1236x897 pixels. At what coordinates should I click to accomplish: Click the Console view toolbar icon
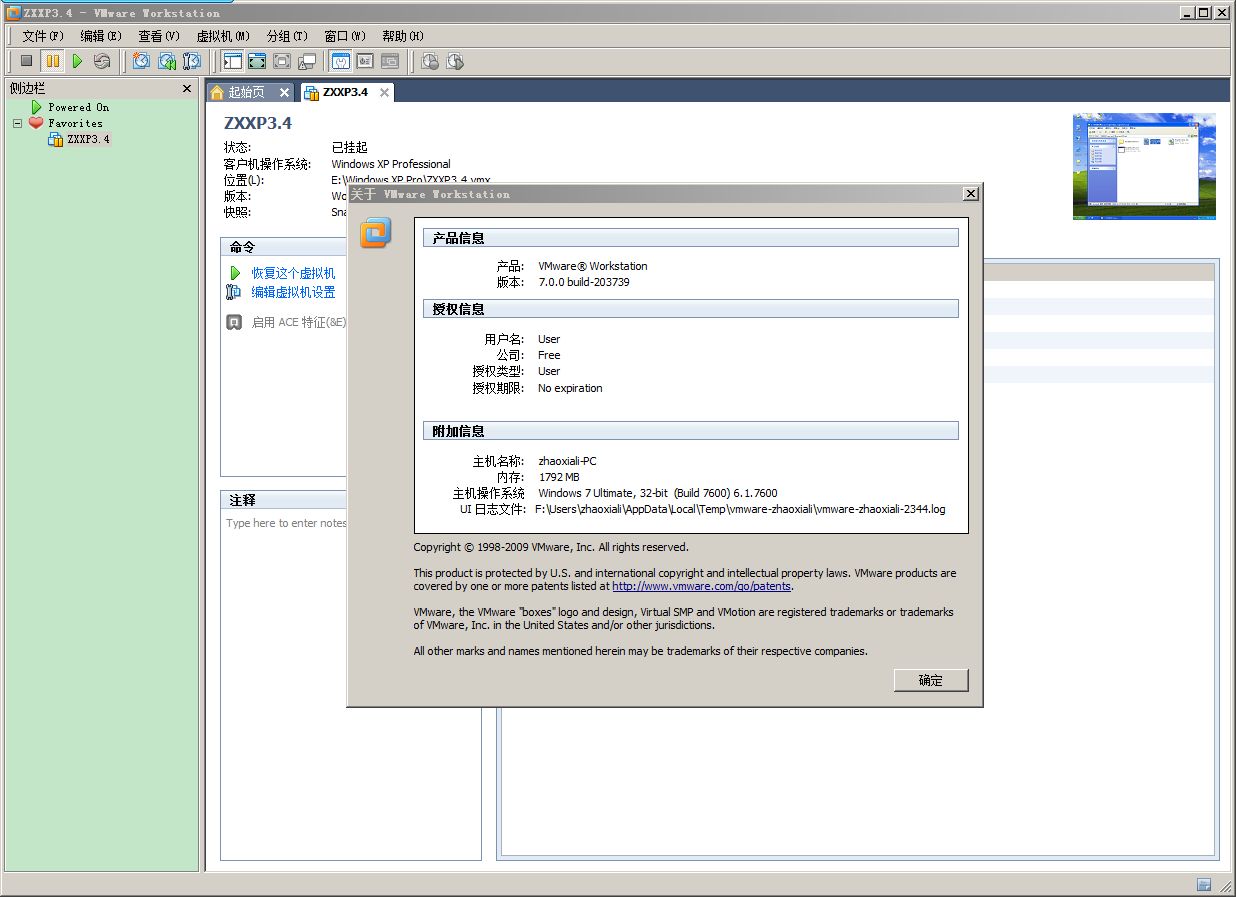(x=390, y=61)
